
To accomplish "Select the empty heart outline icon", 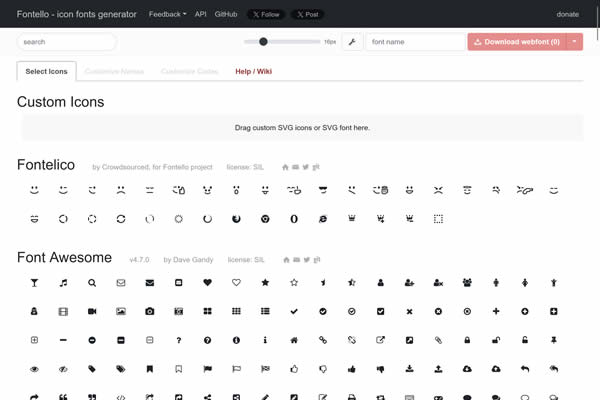I will coord(236,282).
